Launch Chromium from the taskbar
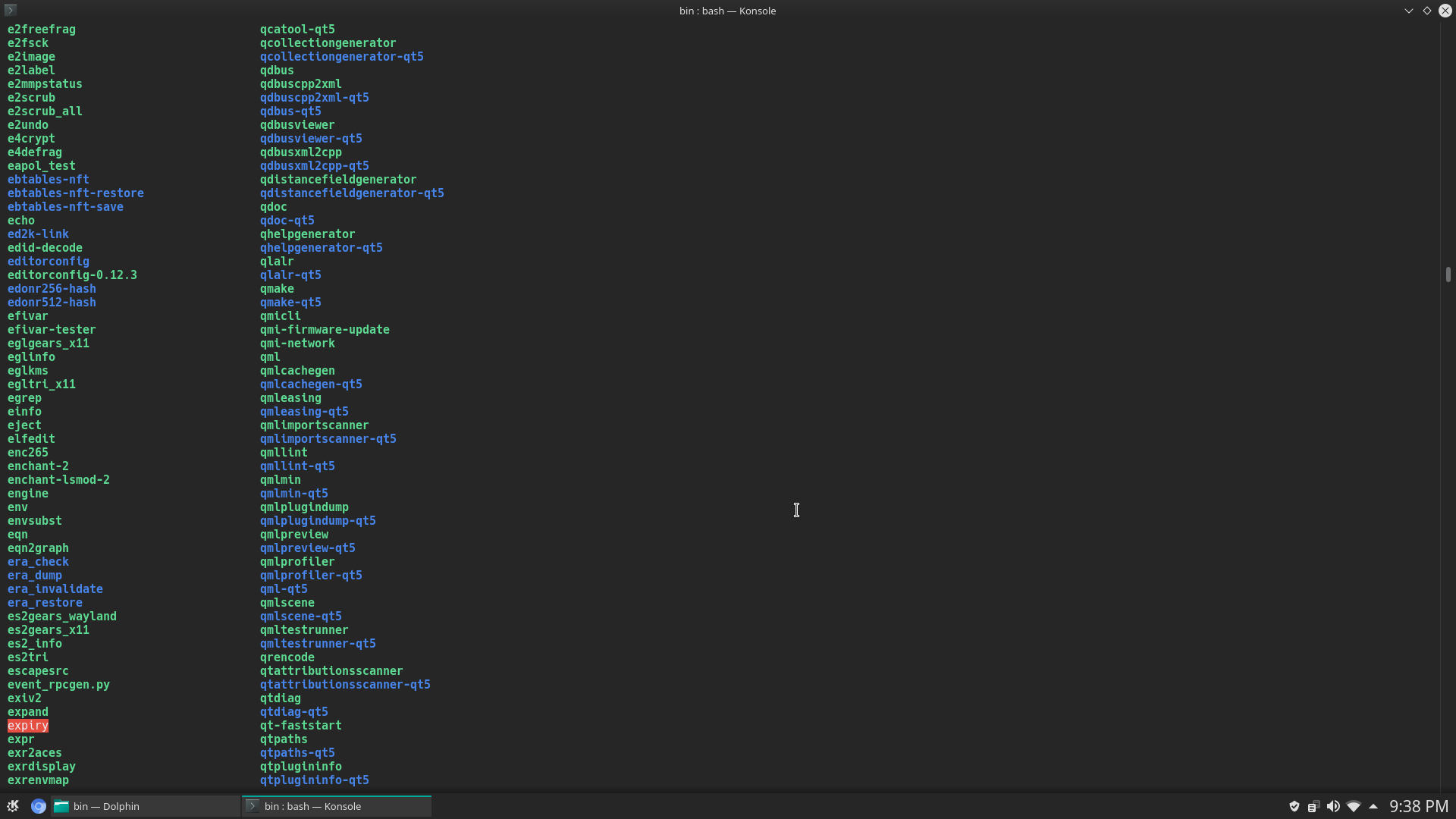This screenshot has height=819, width=1456. coord(39,806)
